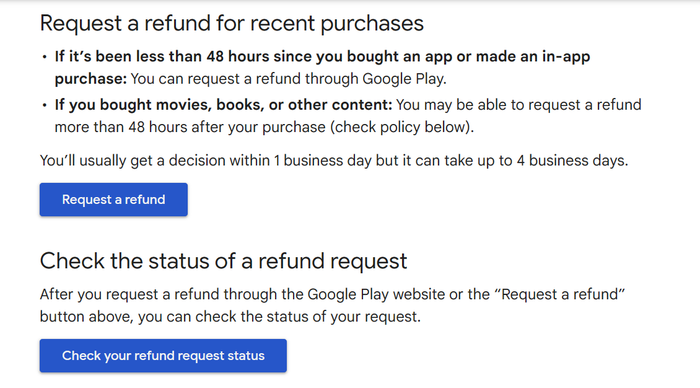Click the first bullet point marker

[x=44, y=57]
